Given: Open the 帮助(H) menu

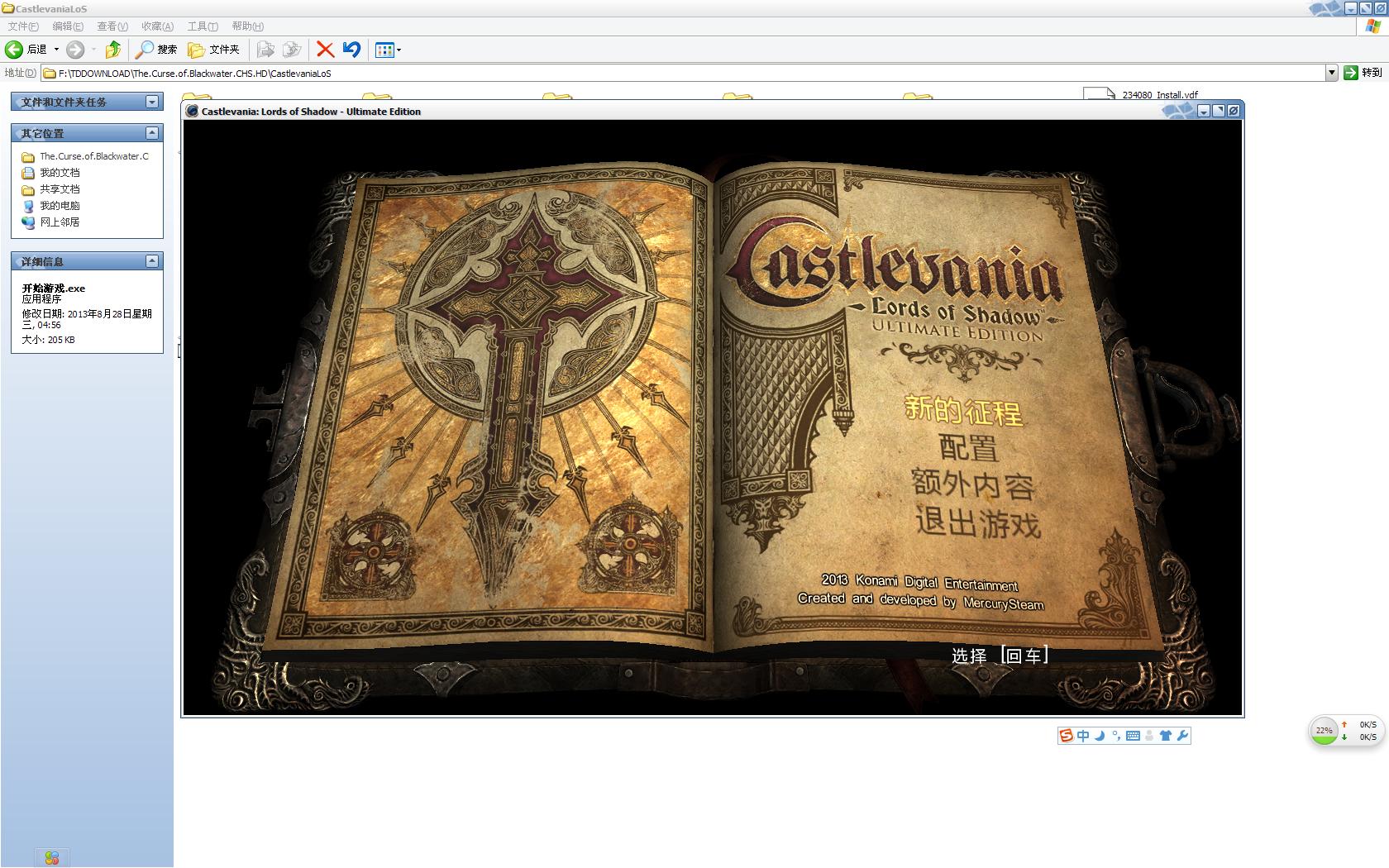Looking at the screenshot, I should tap(247, 26).
